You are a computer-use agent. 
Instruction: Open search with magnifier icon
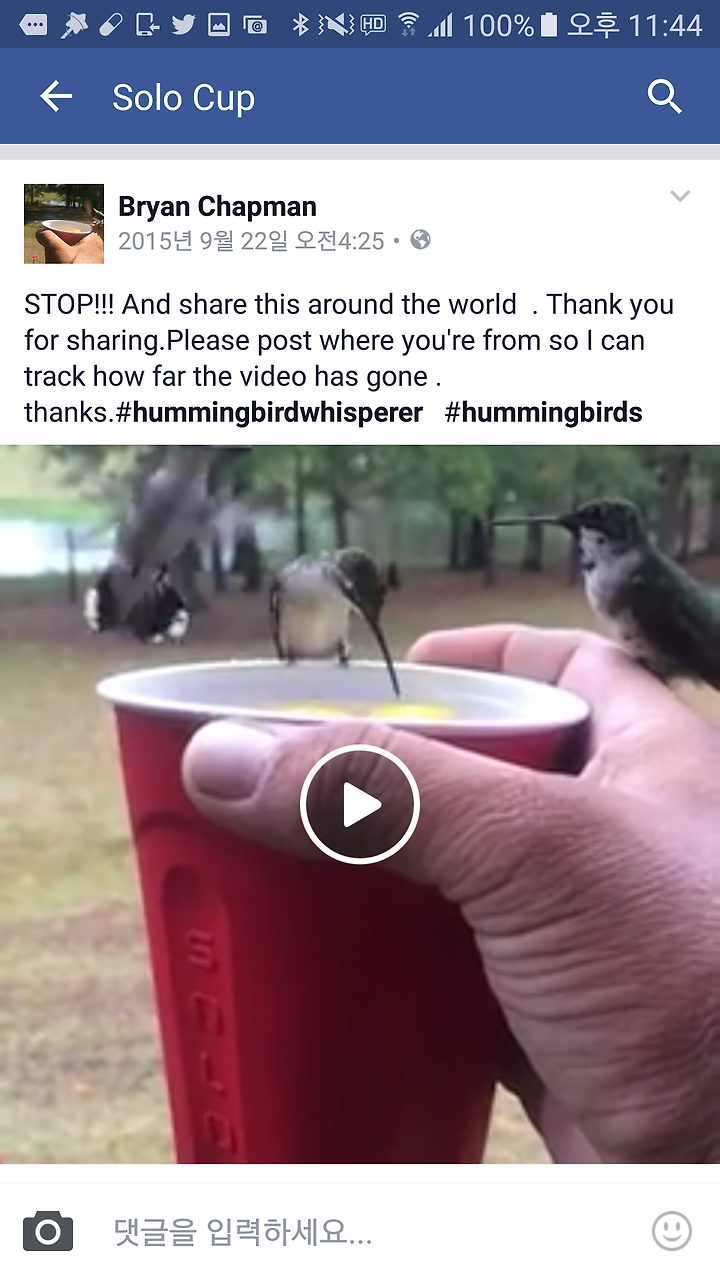(x=665, y=97)
